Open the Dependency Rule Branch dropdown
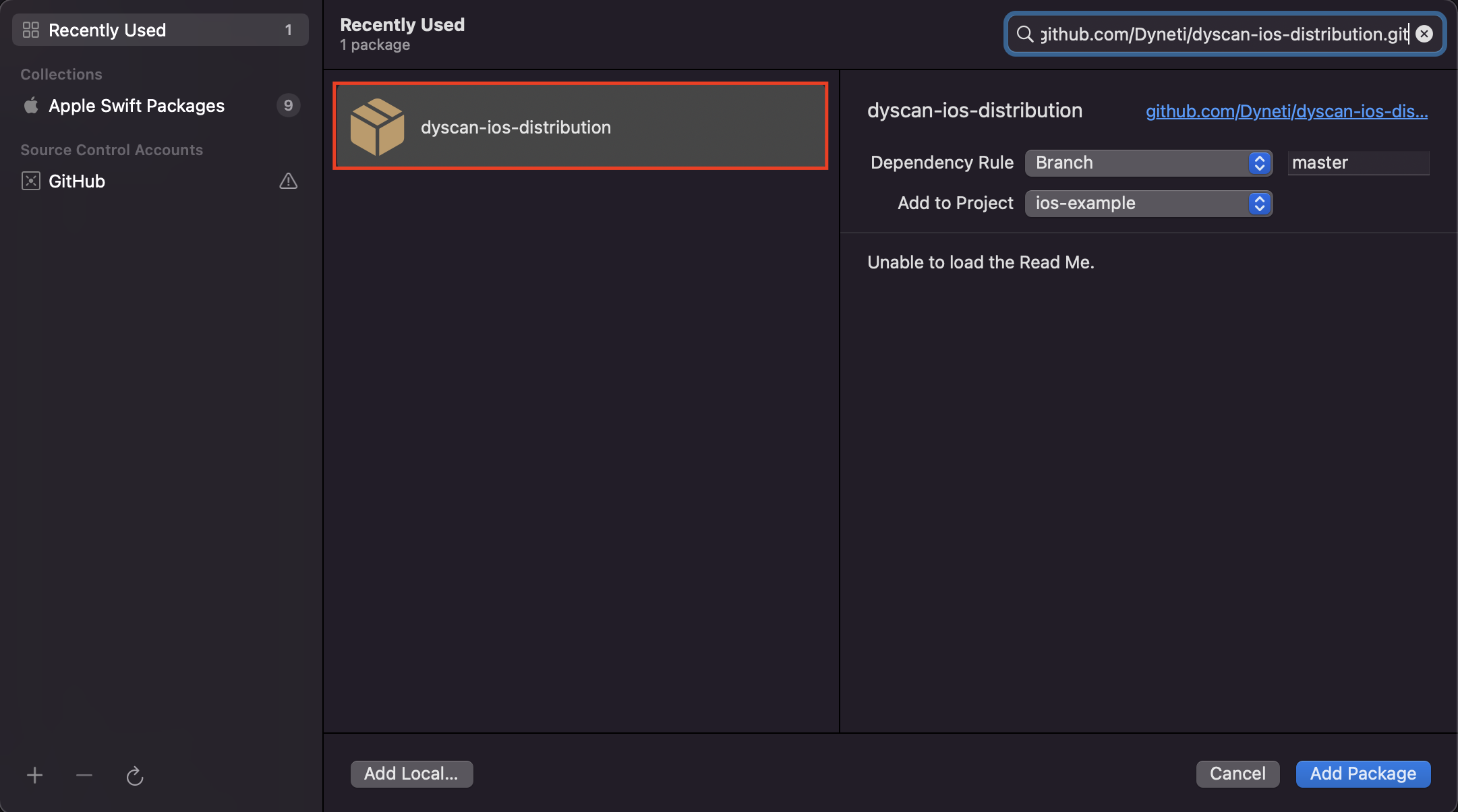The height and width of the screenshot is (812, 1458). click(1148, 163)
